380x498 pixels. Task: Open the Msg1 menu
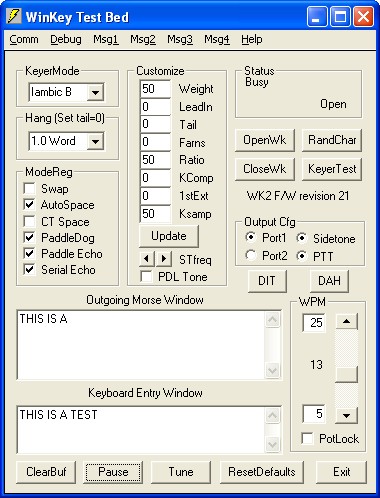[x=106, y=39]
